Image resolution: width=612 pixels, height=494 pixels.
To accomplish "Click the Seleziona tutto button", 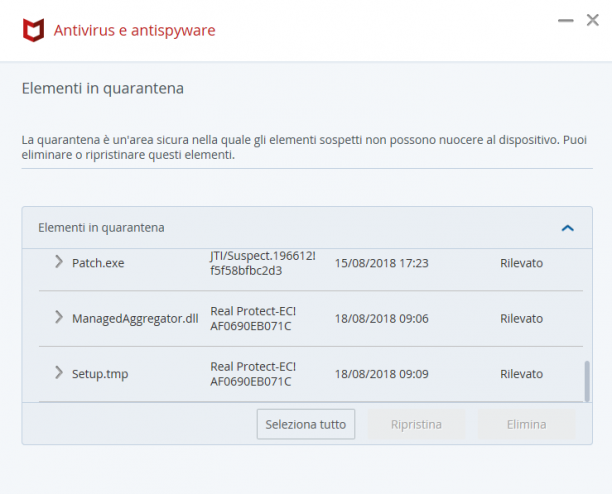I will pos(306,424).
